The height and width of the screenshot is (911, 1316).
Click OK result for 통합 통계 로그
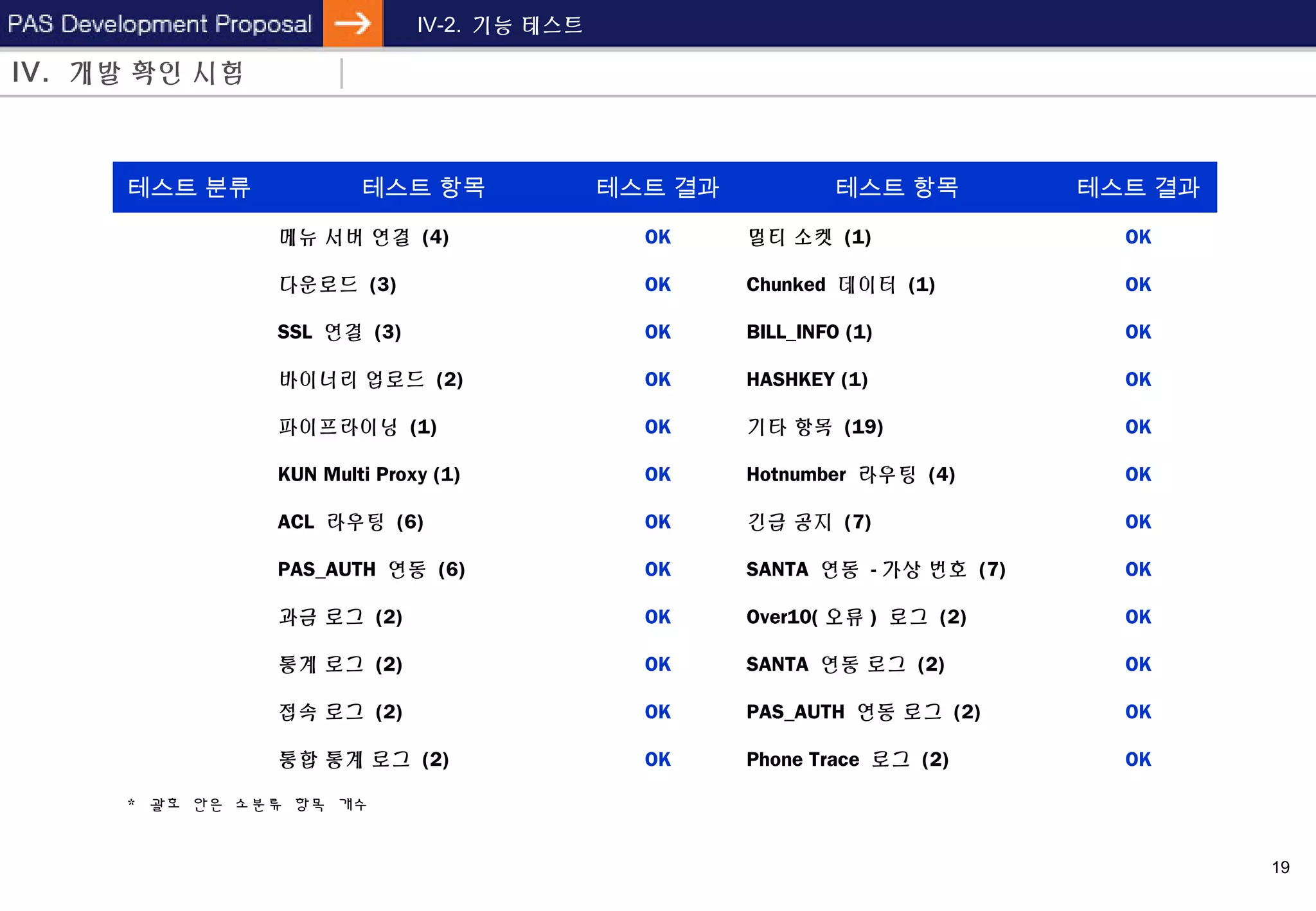tap(657, 760)
